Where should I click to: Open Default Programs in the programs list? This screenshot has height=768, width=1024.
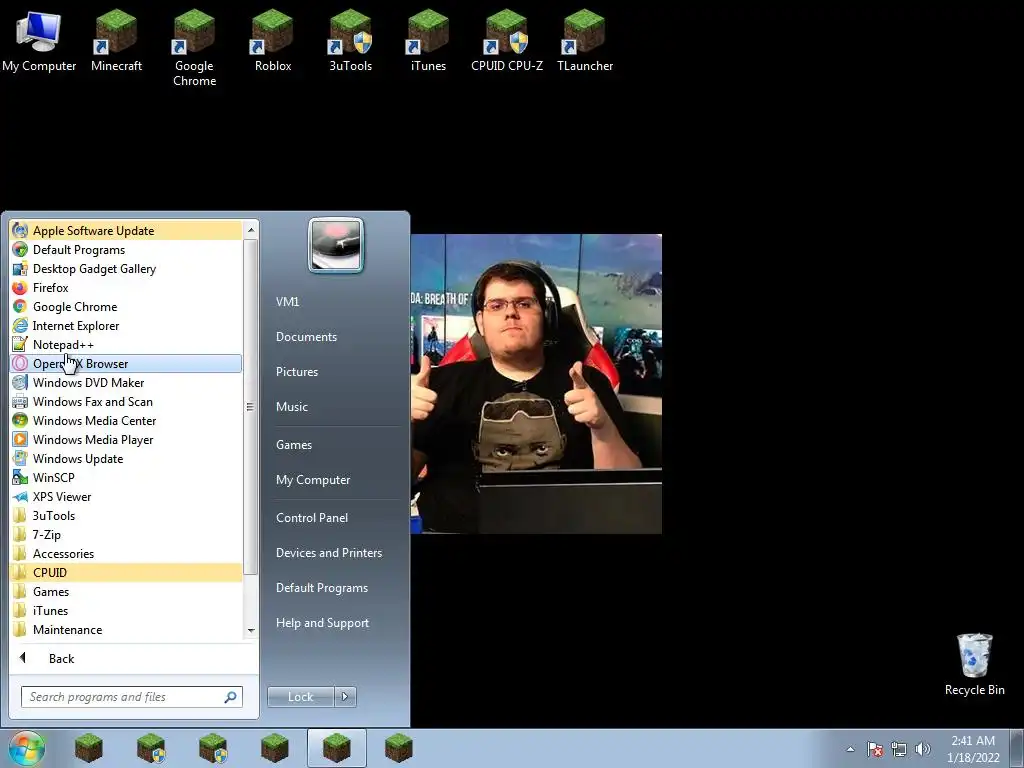pos(126,249)
